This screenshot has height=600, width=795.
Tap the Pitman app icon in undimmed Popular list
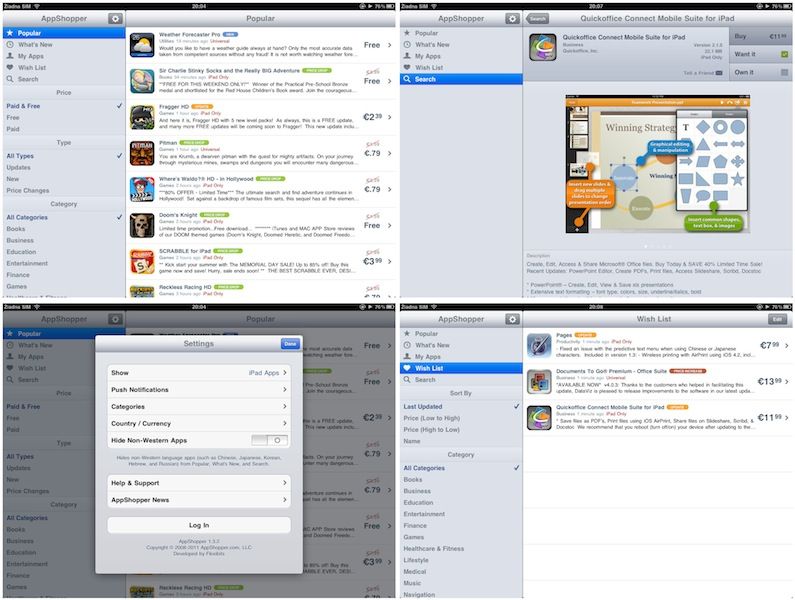(142, 153)
